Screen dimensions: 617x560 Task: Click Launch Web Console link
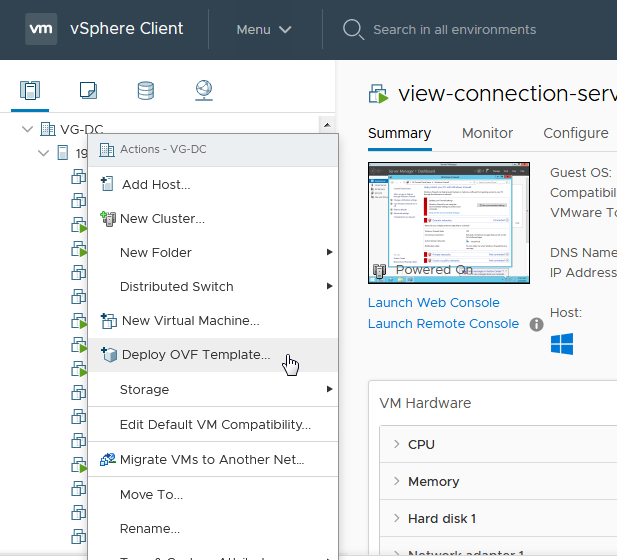(434, 303)
